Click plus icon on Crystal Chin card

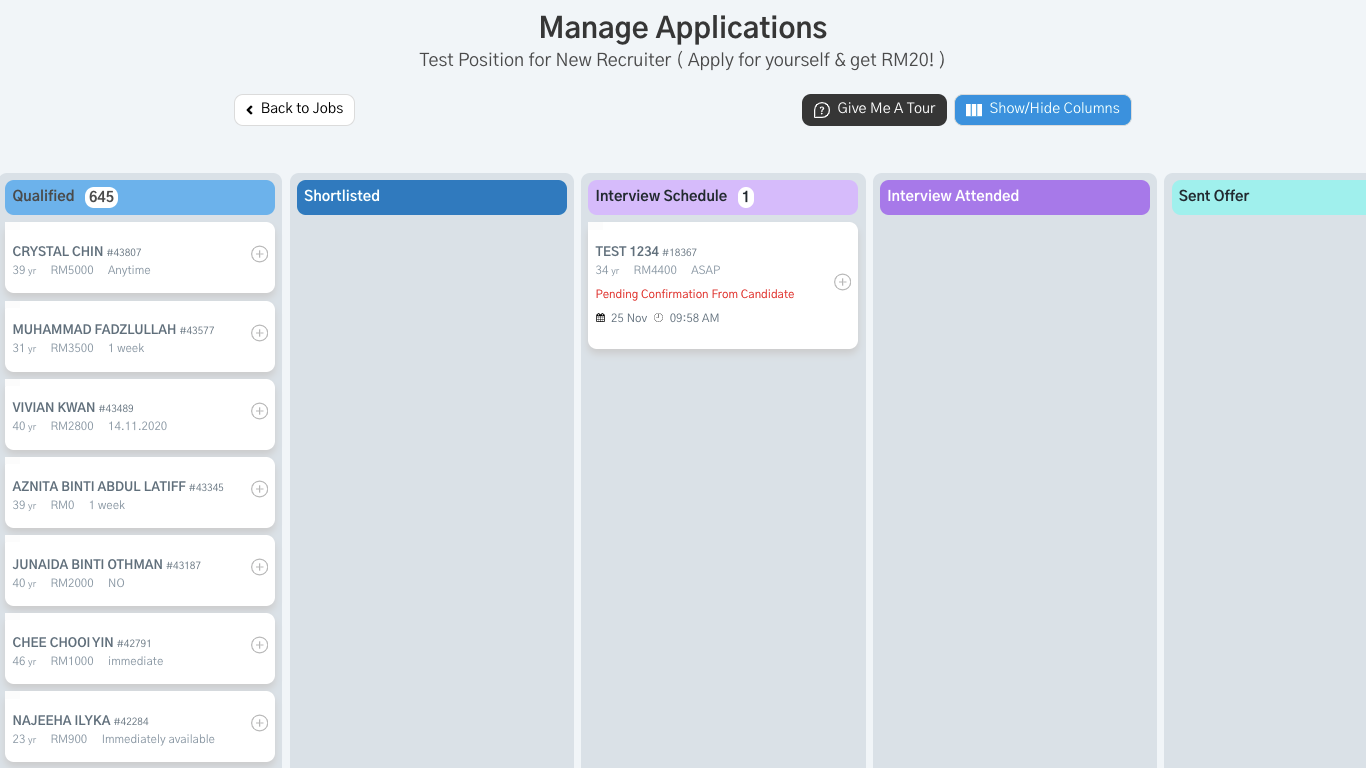point(259,254)
